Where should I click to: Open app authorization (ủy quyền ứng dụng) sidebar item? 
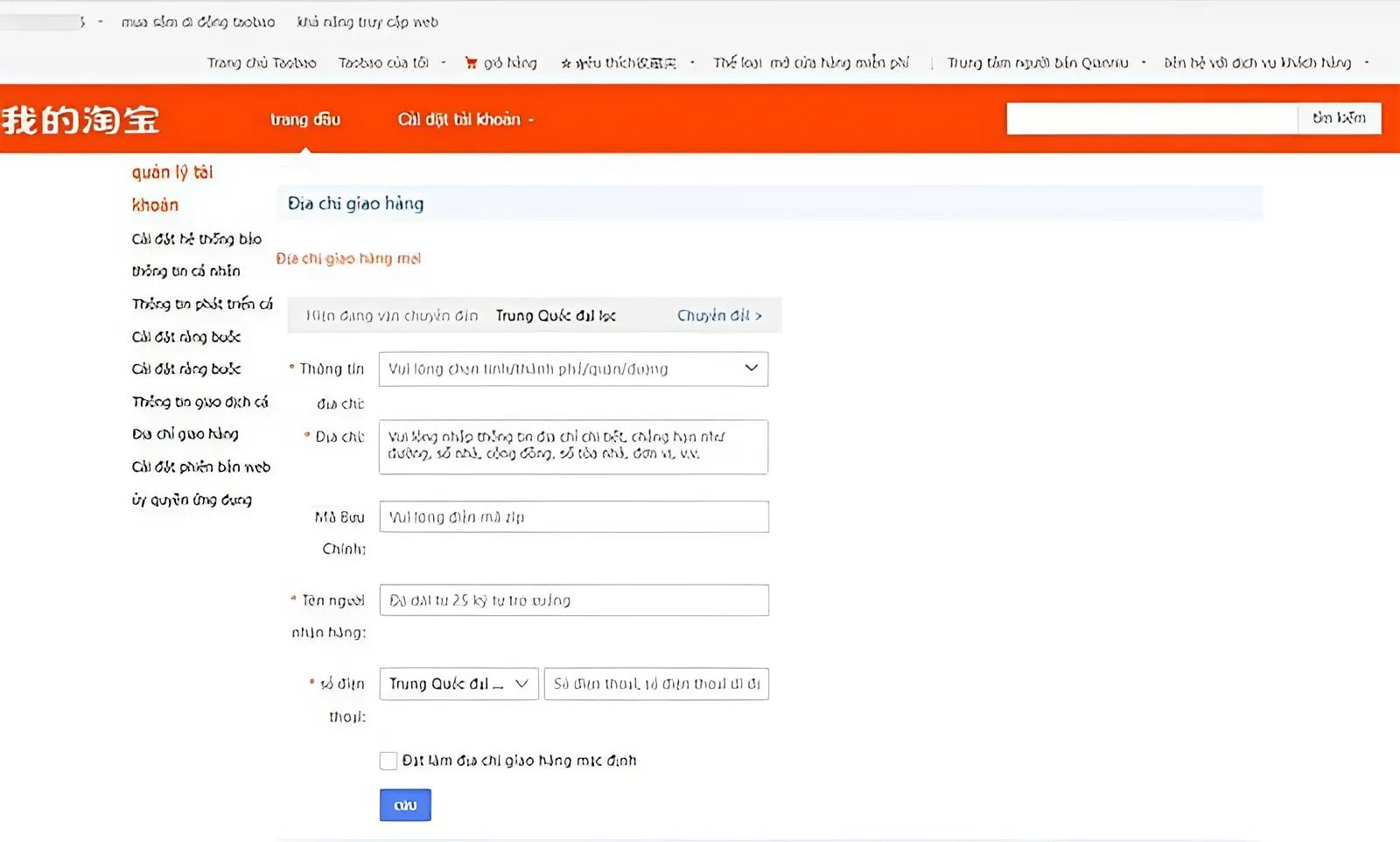192,500
